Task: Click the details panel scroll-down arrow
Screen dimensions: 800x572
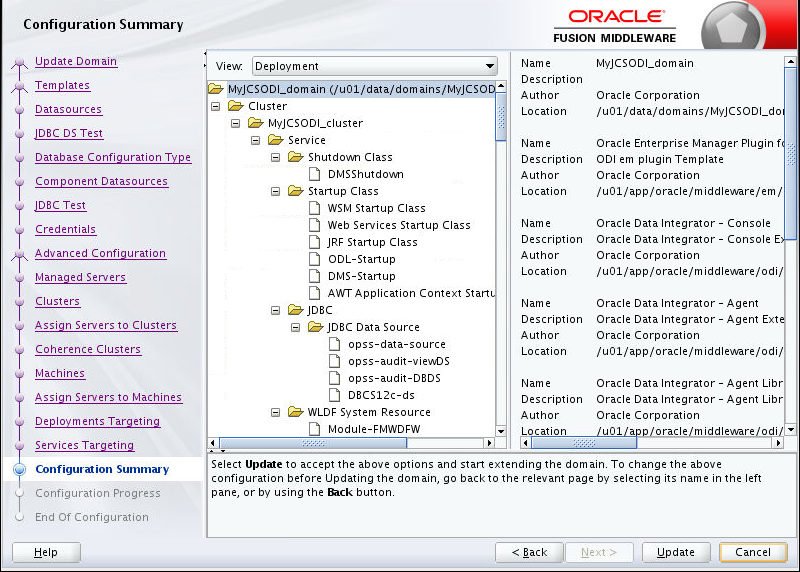Action: (x=790, y=430)
